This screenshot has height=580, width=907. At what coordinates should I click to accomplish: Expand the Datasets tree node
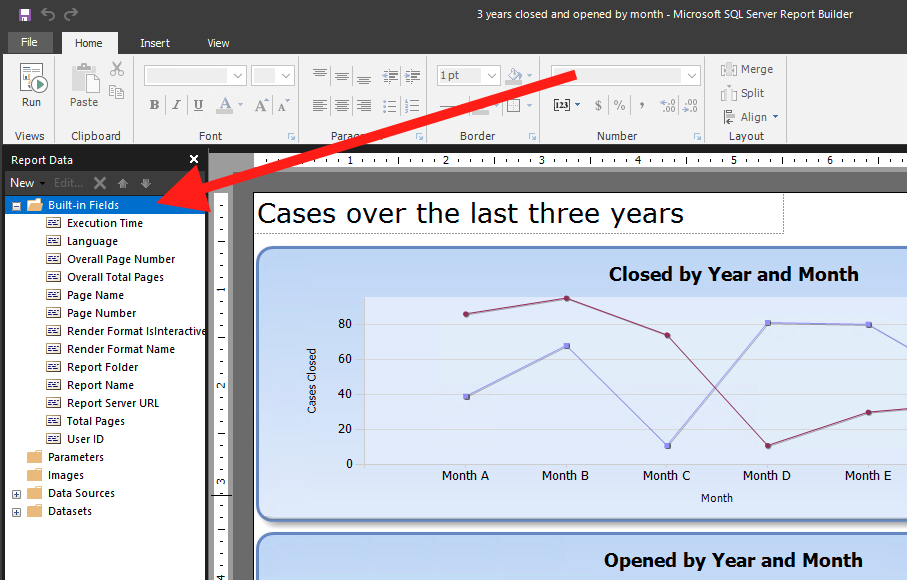coord(16,512)
